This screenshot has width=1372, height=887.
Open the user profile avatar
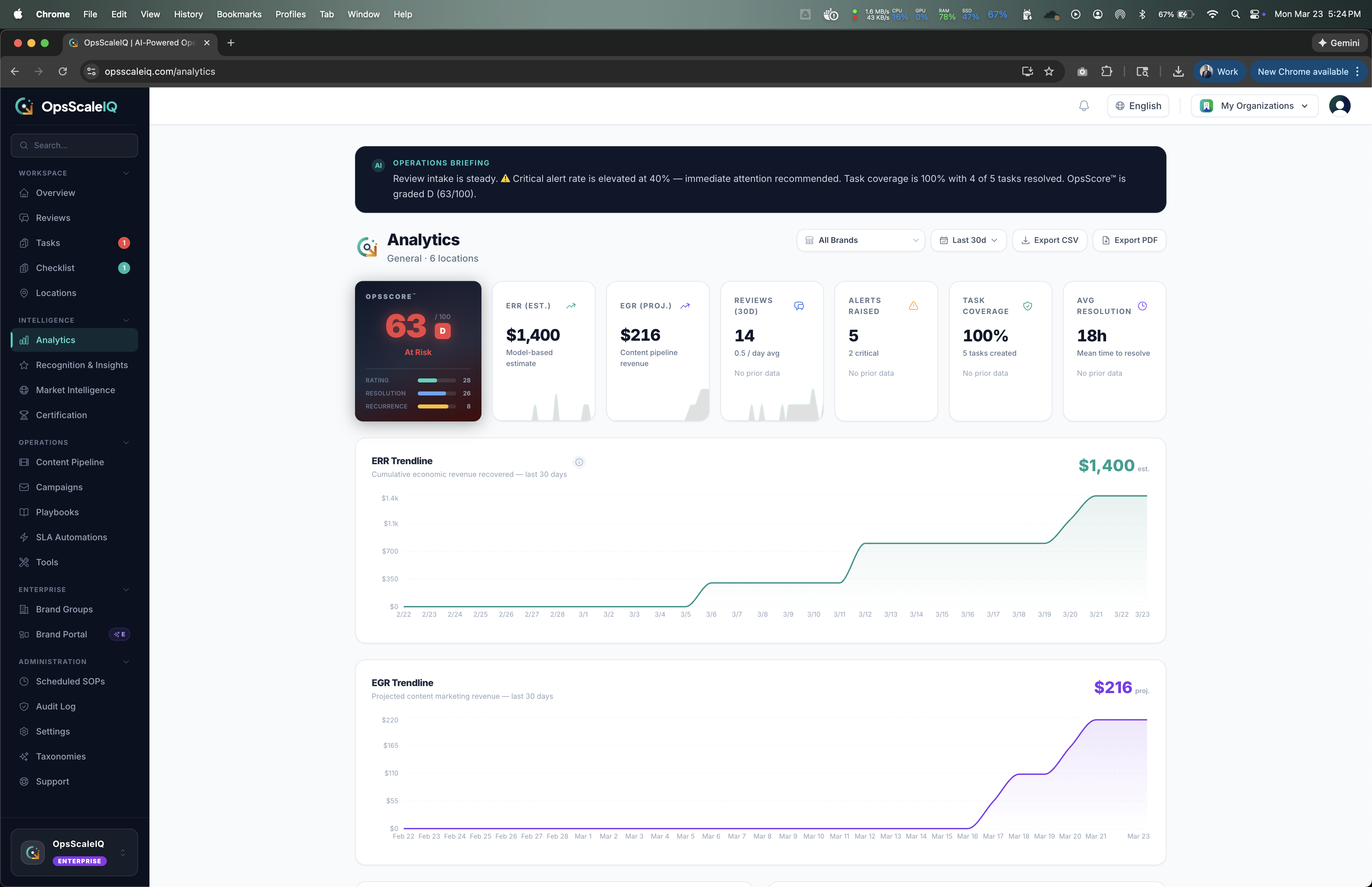(1339, 106)
